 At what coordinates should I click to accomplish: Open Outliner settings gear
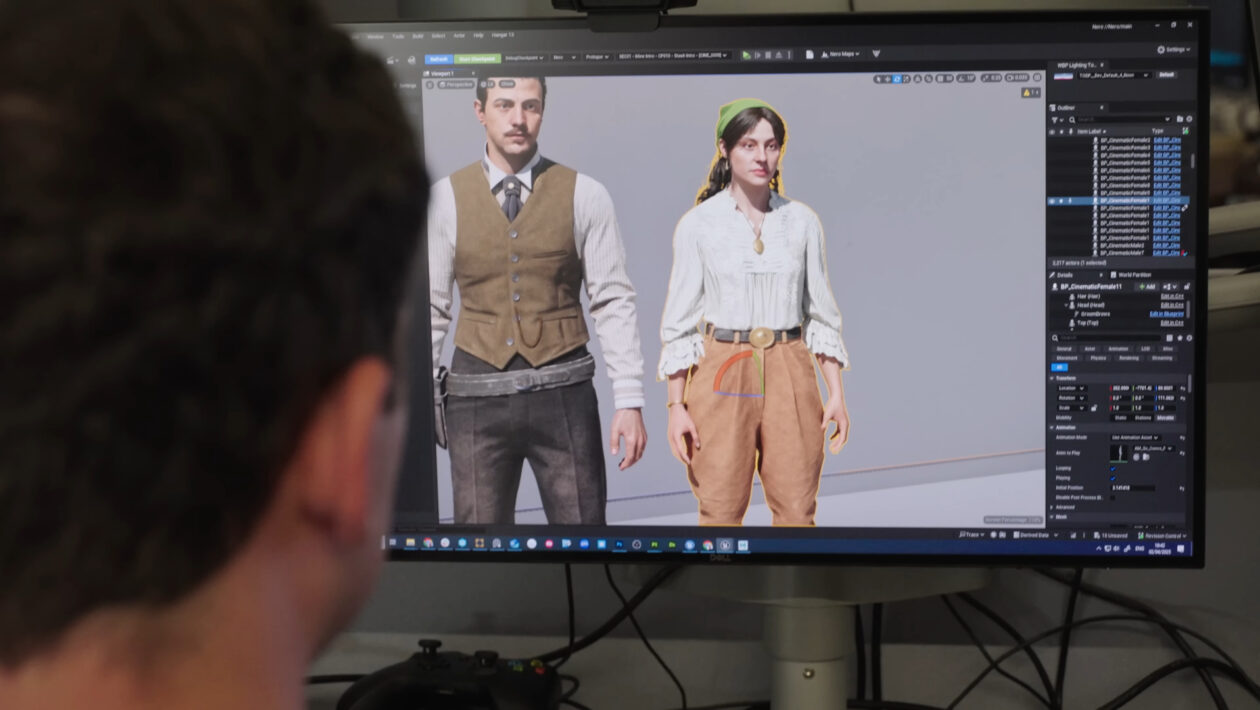pos(1189,119)
